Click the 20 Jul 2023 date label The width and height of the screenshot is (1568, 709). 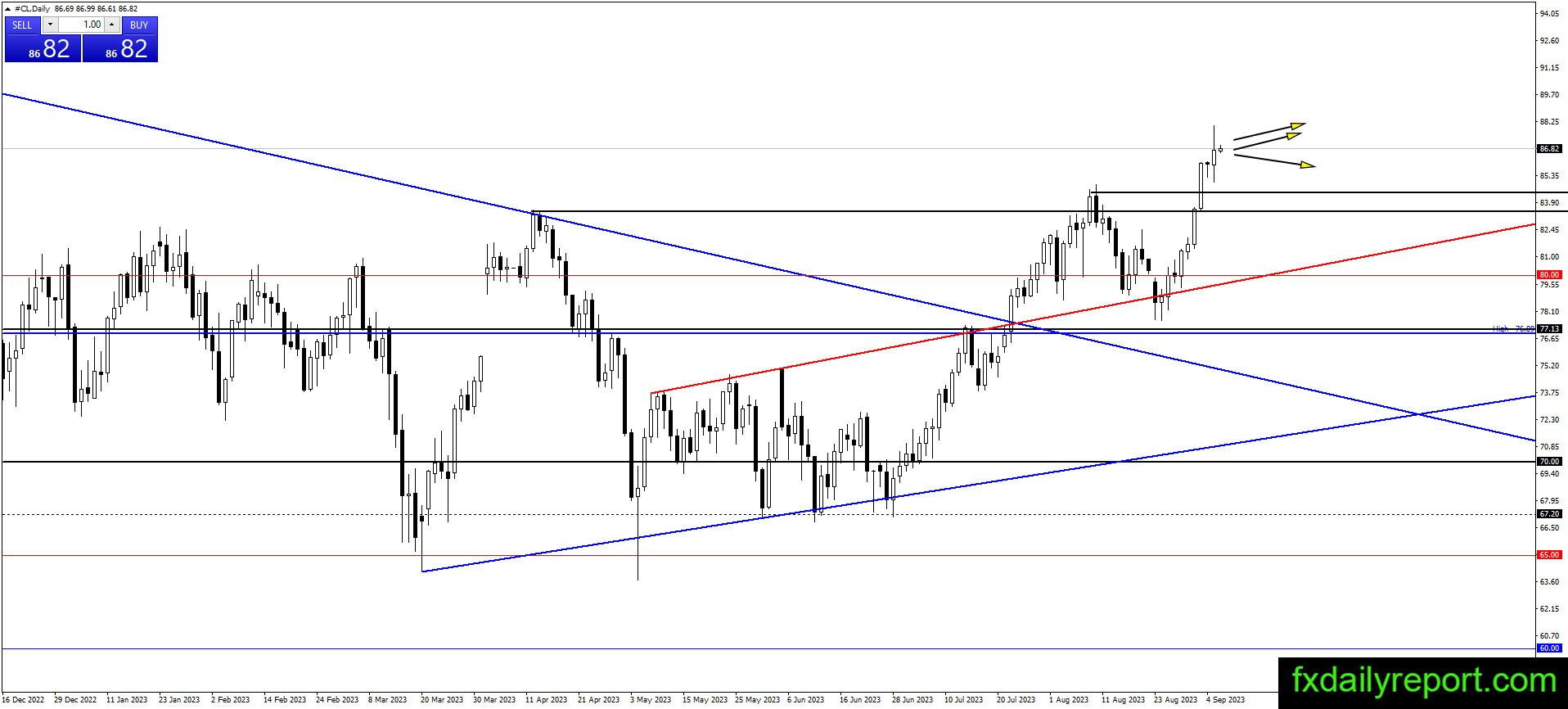[x=1016, y=700]
